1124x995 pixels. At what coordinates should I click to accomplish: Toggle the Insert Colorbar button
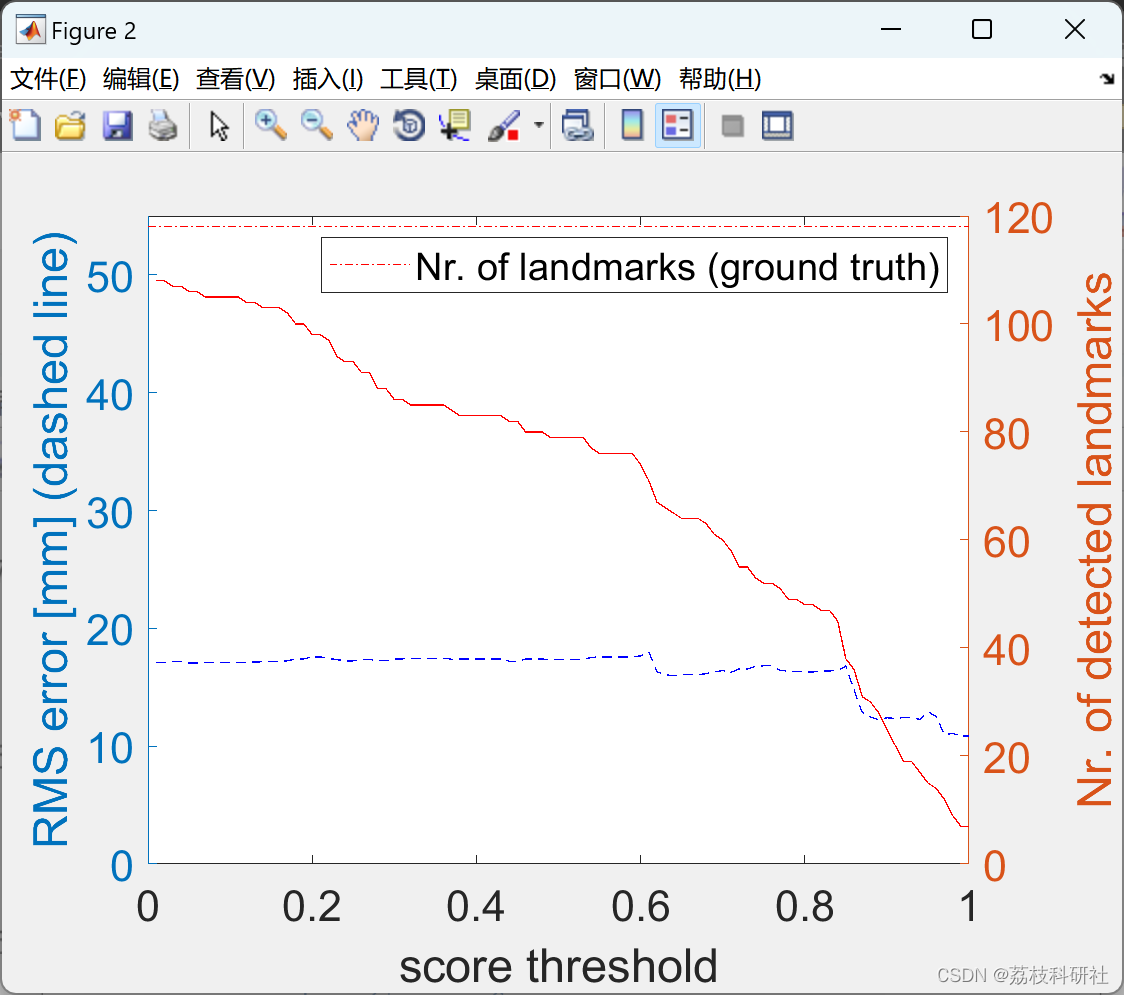[x=632, y=126]
